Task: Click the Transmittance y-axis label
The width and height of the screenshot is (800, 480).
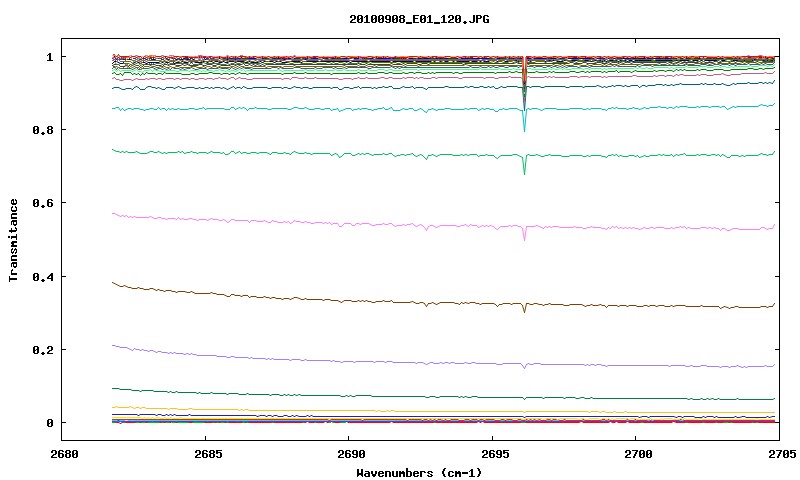Action: [14, 240]
